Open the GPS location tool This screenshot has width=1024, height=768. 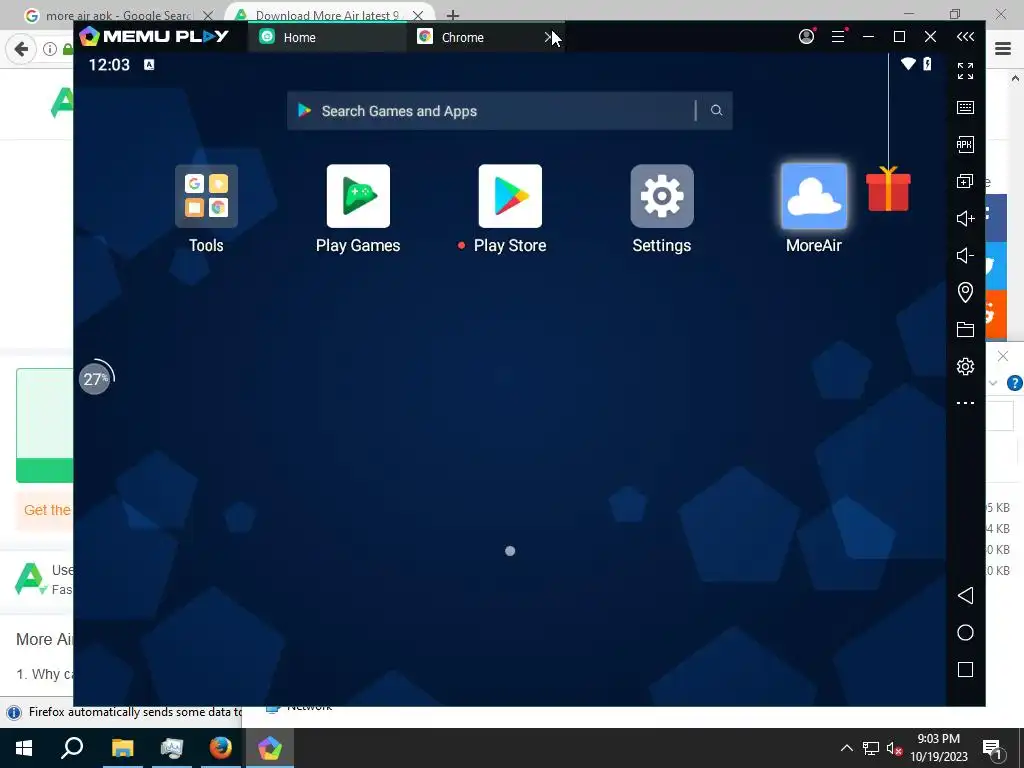[965, 292]
